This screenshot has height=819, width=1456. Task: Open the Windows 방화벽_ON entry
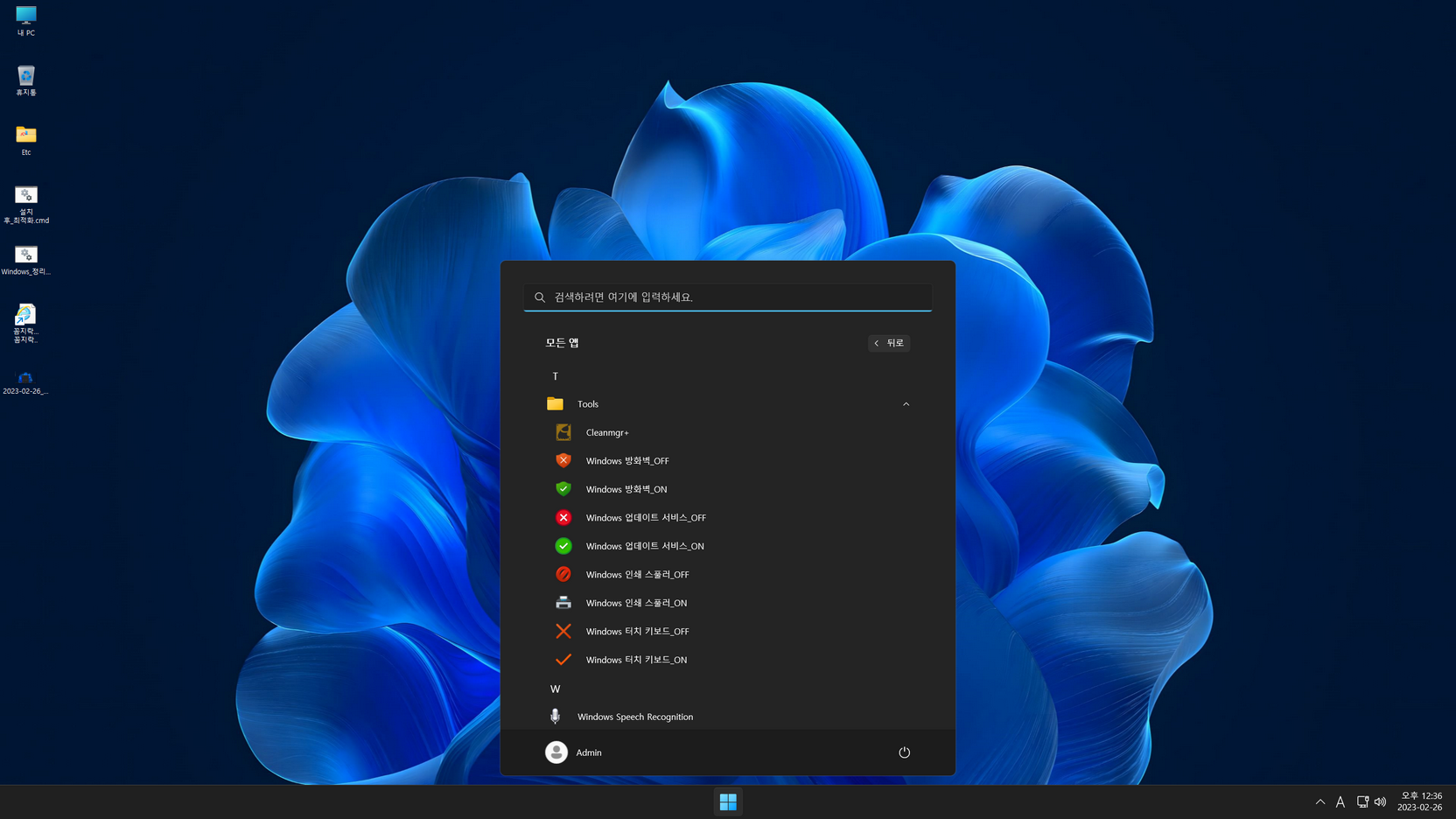point(728,489)
